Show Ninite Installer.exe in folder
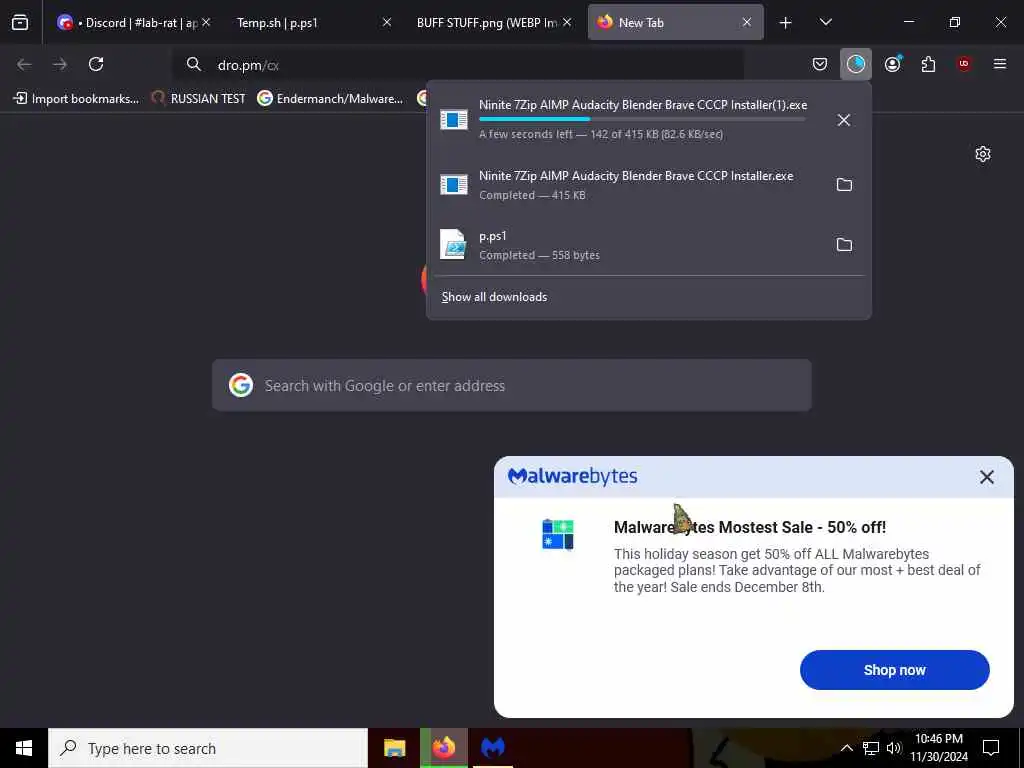1024x768 pixels. [x=844, y=185]
